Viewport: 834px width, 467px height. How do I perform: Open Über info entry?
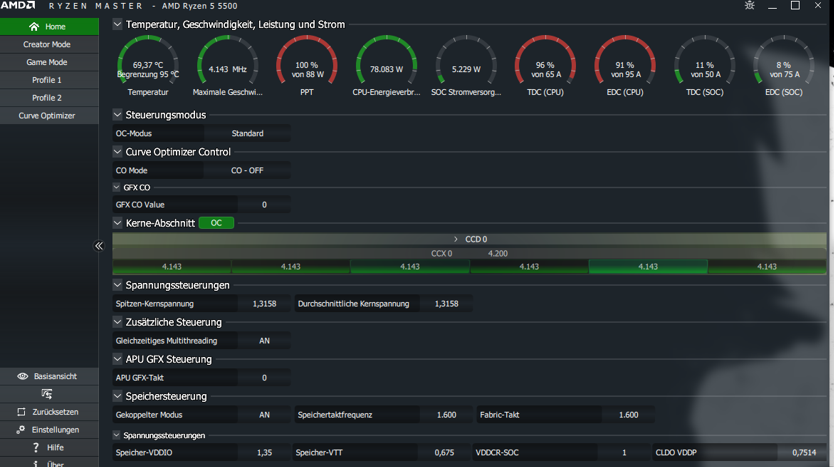tap(49, 463)
